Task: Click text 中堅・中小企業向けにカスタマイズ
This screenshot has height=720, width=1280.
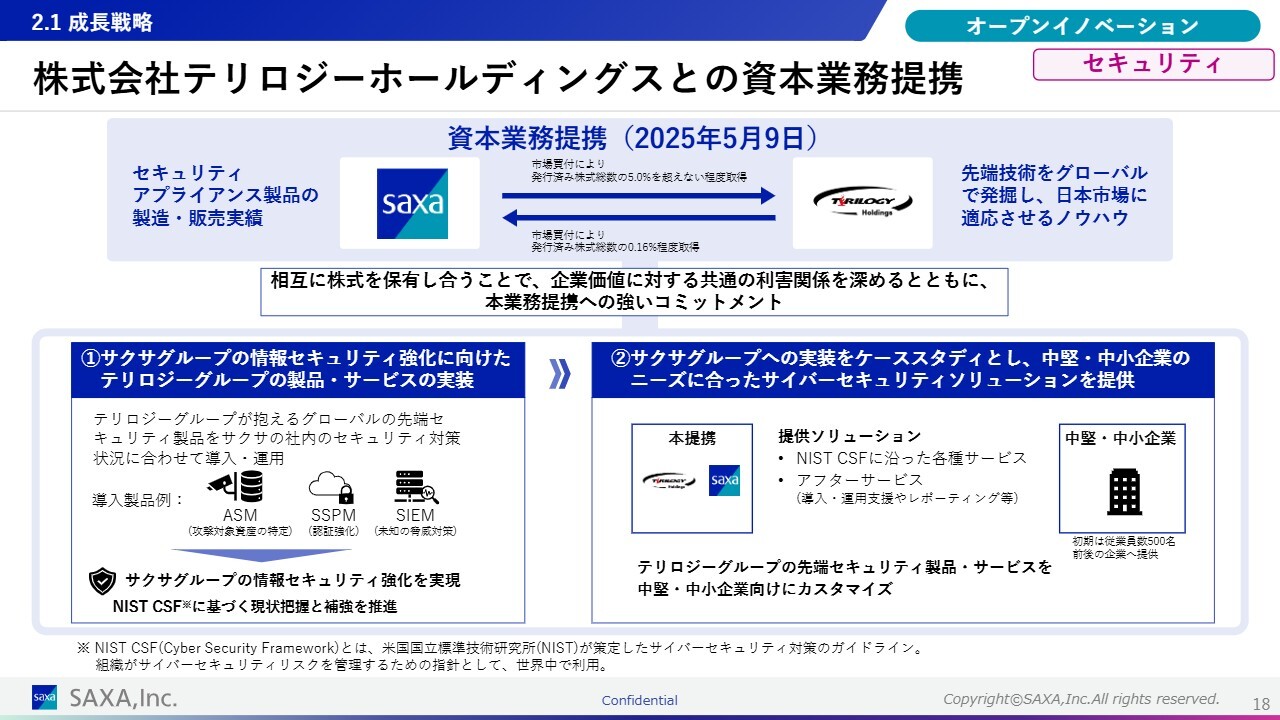Action: pos(765,589)
